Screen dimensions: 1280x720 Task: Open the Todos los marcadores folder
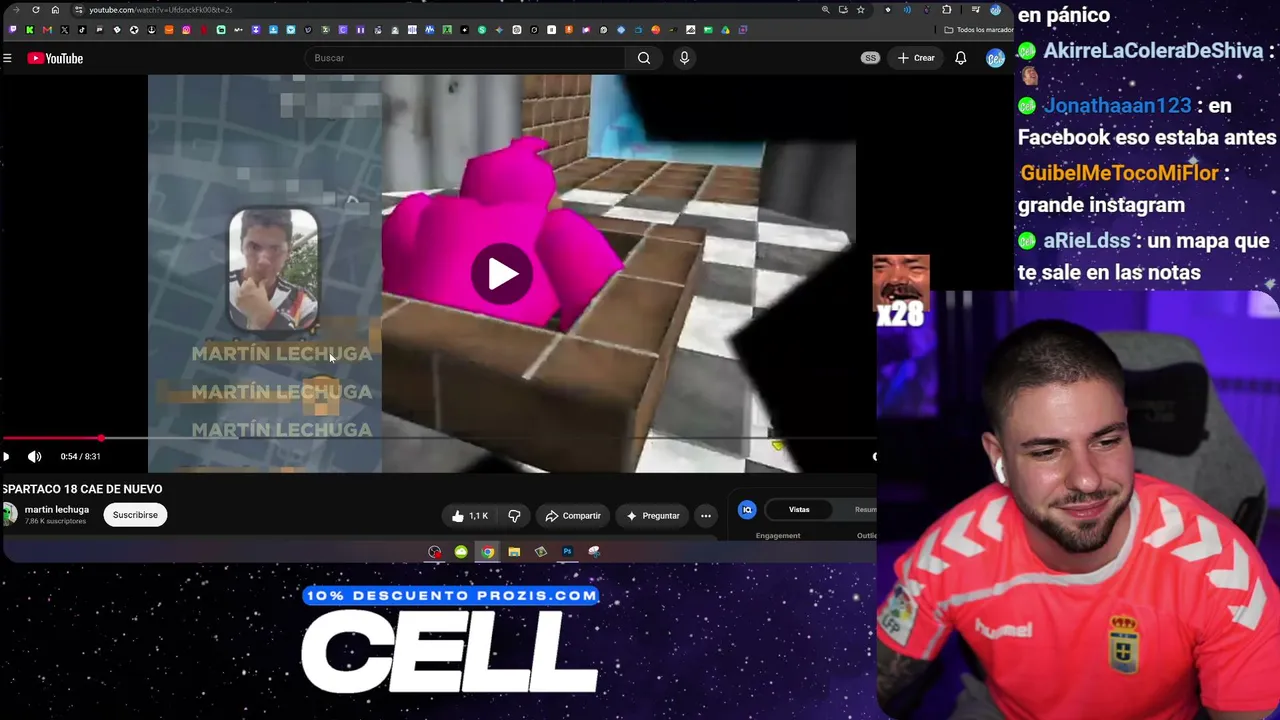(977, 30)
